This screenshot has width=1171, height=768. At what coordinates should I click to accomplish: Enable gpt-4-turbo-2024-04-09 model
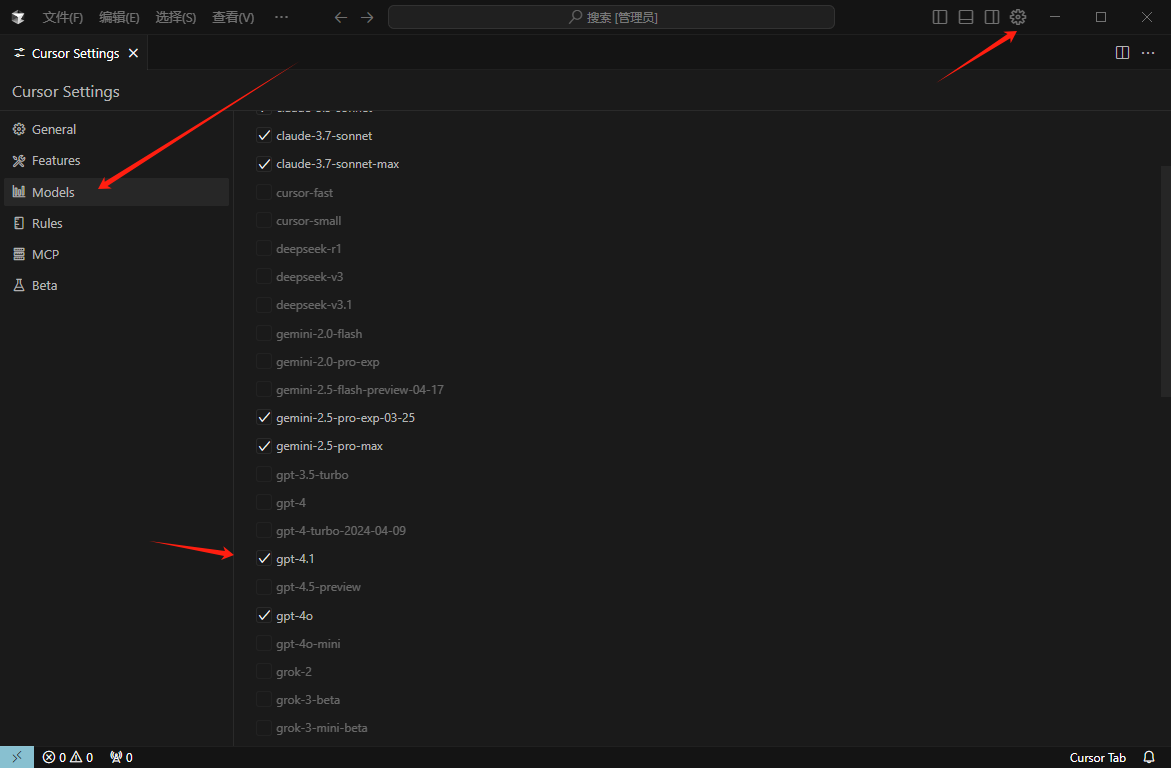(x=264, y=530)
